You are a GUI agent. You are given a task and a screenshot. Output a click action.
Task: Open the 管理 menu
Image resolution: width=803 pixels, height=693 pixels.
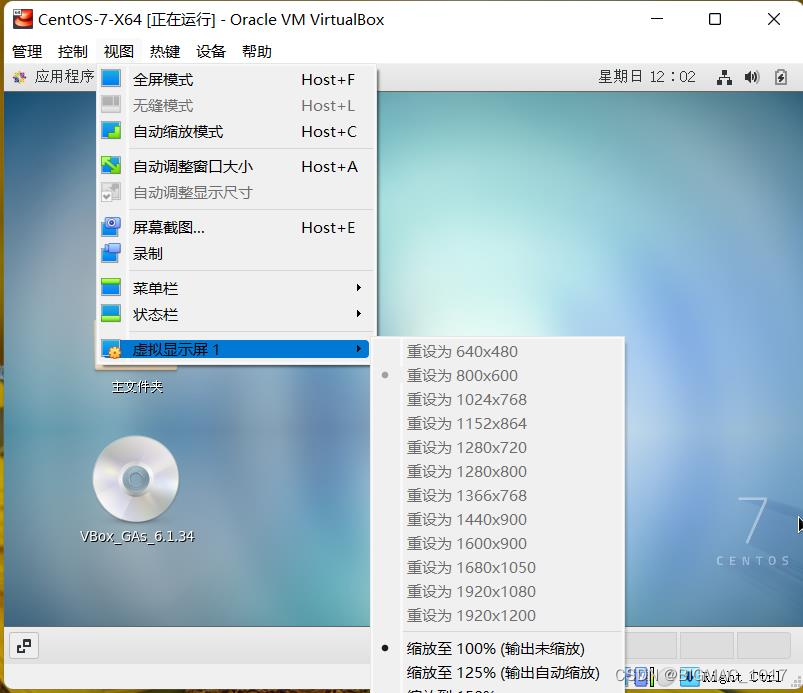click(x=27, y=51)
